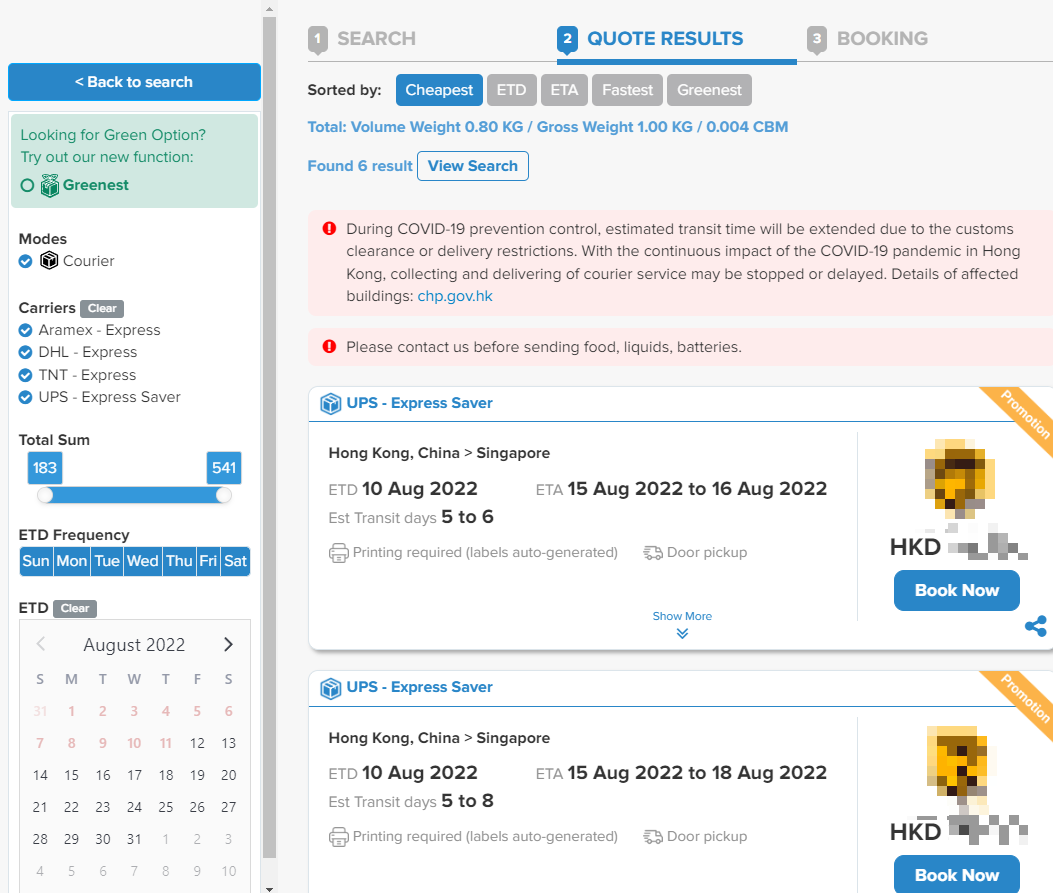The image size is (1053, 893).
Task: Expand Show More on first UPS result
Action: pos(682,624)
